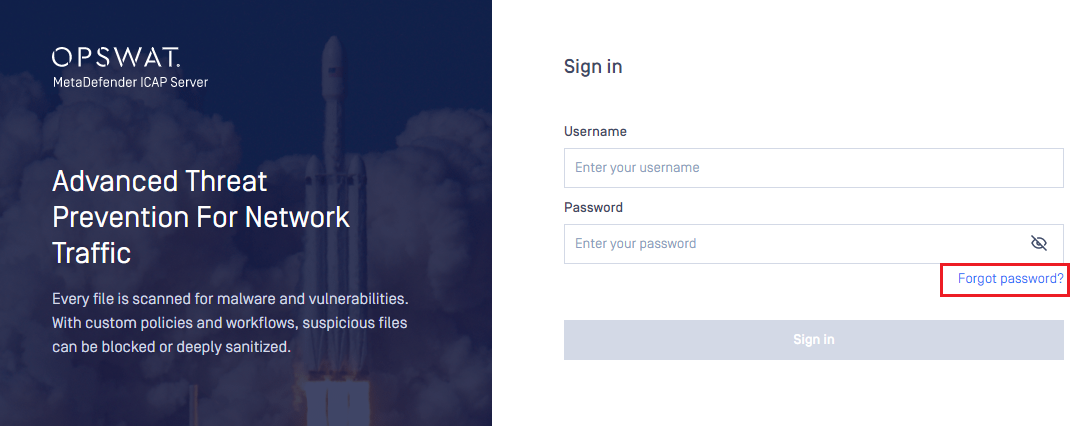Click the grey Sign in button

coord(814,340)
